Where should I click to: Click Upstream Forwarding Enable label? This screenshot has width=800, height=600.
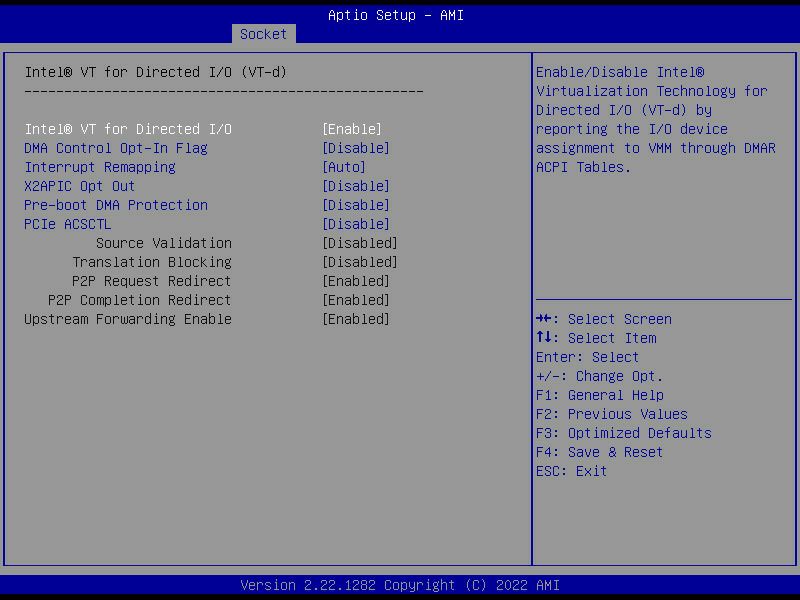click(128, 319)
